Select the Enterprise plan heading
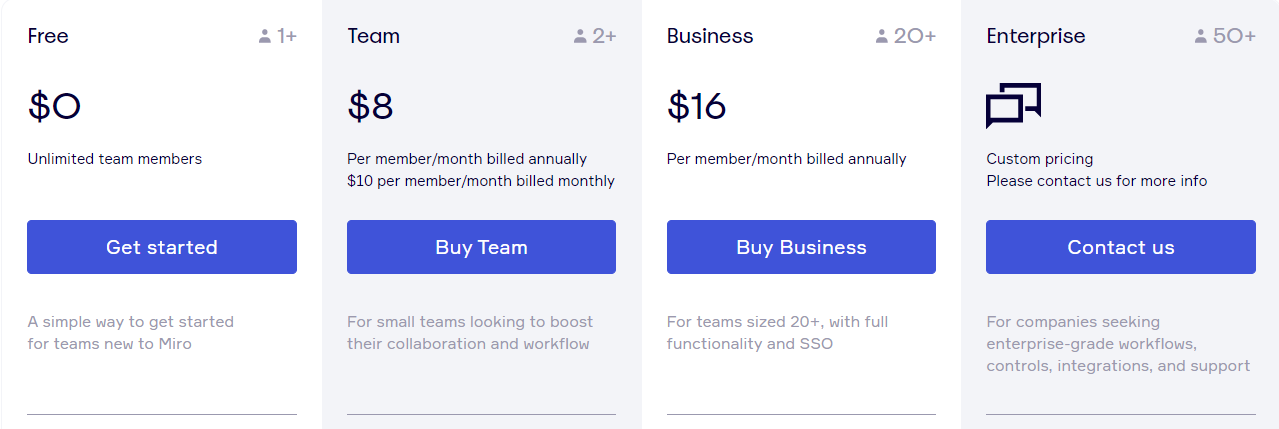The height and width of the screenshot is (429, 1279). pos(1036,36)
